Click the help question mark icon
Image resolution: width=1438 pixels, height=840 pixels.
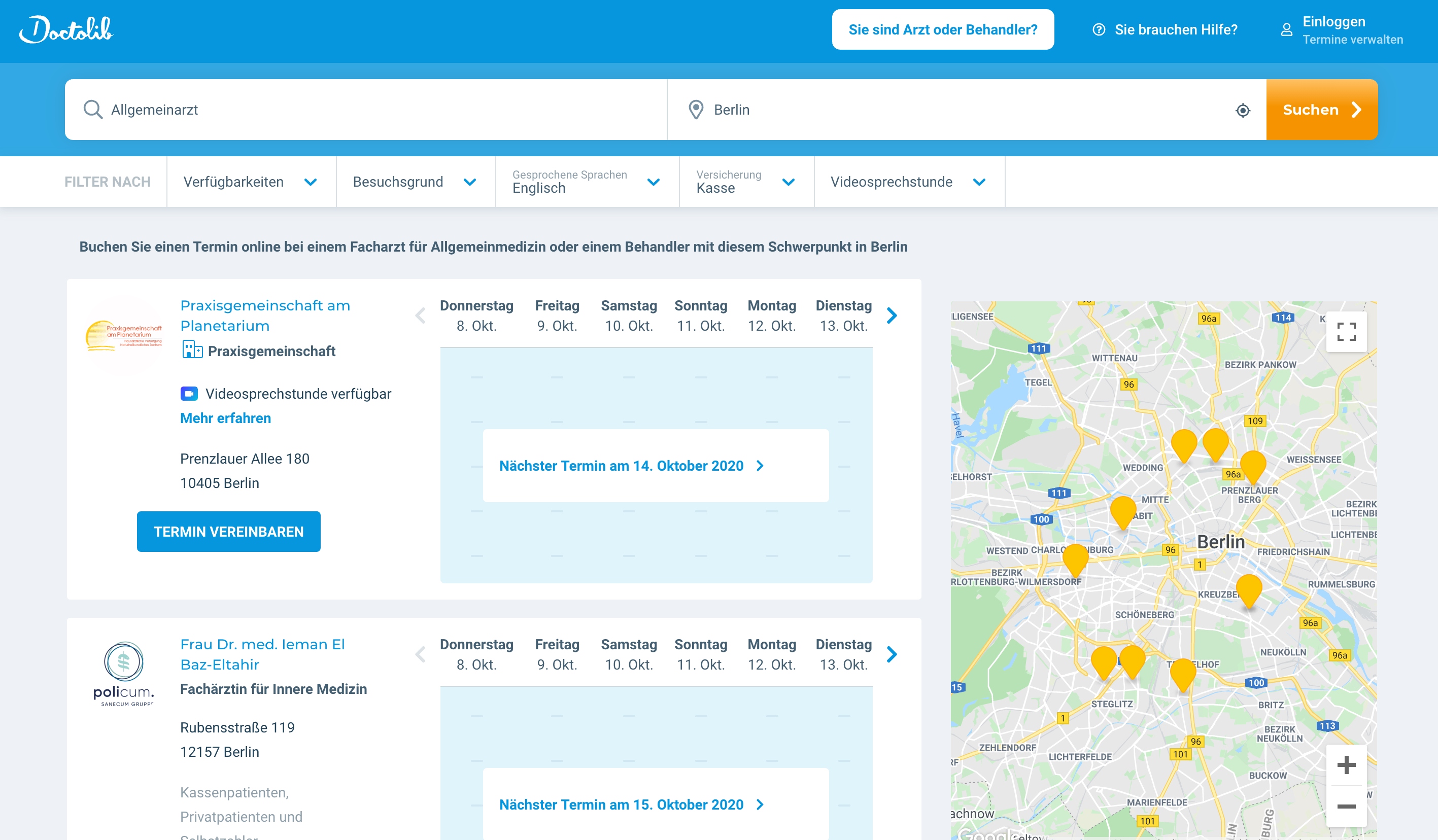coord(1099,29)
